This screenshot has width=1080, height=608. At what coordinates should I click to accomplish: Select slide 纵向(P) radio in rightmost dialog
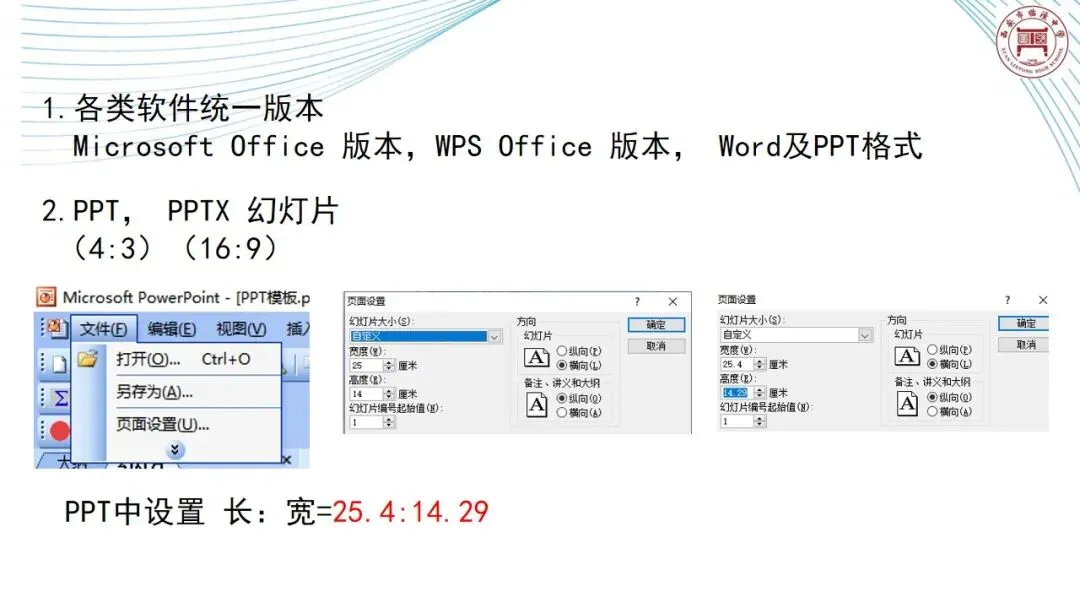click(x=933, y=350)
